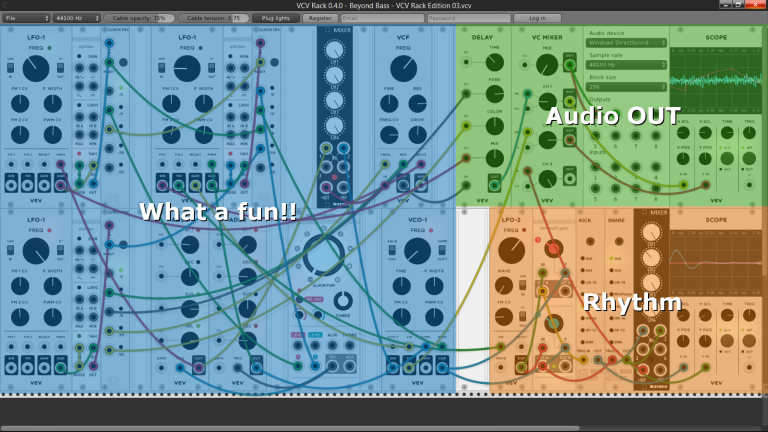Toggle the Plug lights button

click(x=276, y=18)
